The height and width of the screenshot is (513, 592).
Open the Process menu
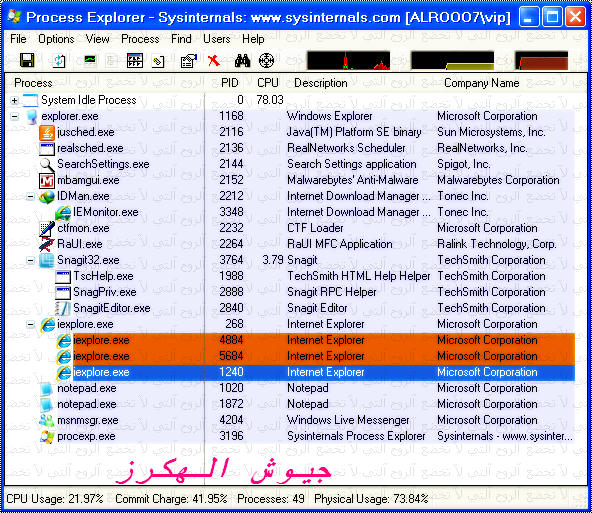pyautogui.click(x=140, y=39)
